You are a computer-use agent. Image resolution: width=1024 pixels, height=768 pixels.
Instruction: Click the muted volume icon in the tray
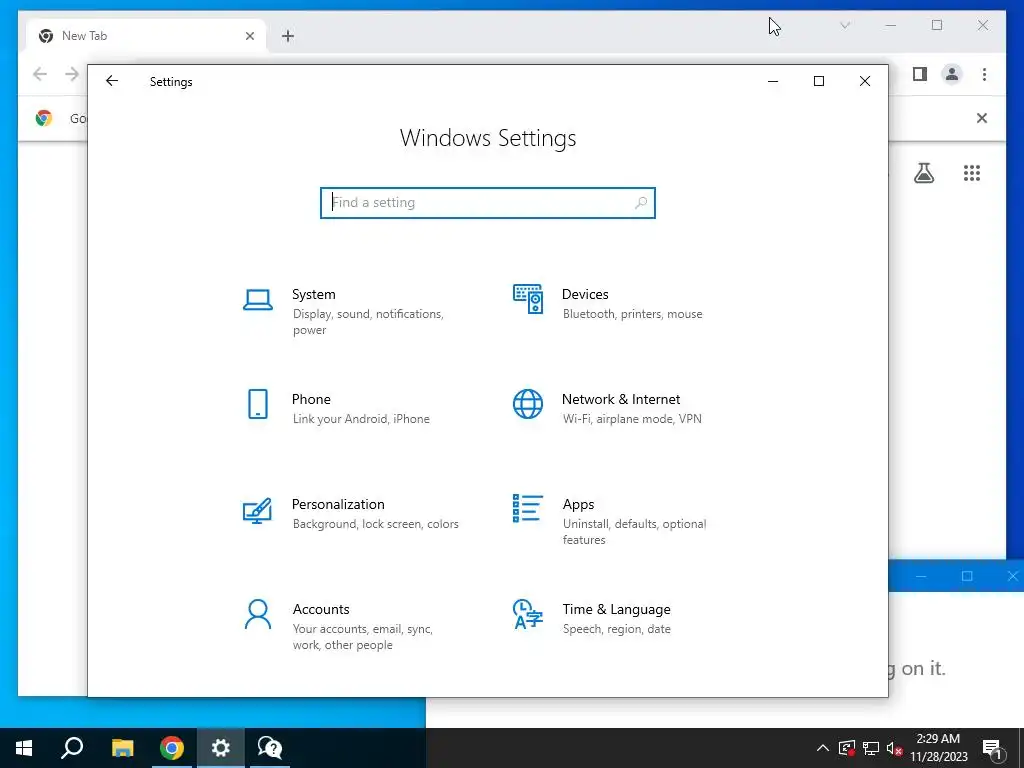coord(895,748)
